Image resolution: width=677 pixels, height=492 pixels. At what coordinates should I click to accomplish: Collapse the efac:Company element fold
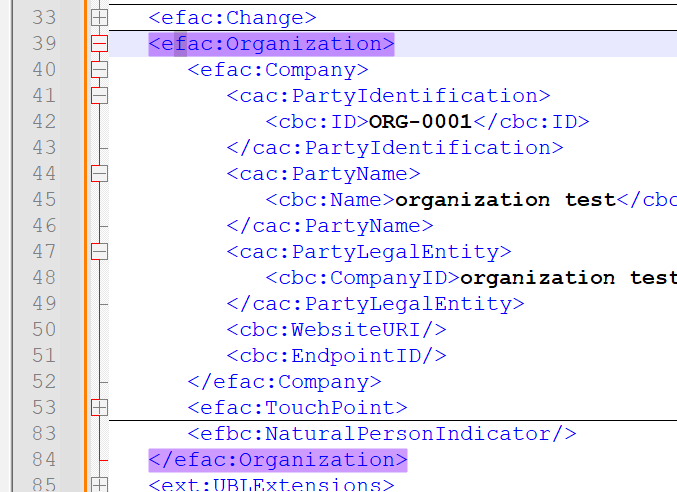pos(99,69)
